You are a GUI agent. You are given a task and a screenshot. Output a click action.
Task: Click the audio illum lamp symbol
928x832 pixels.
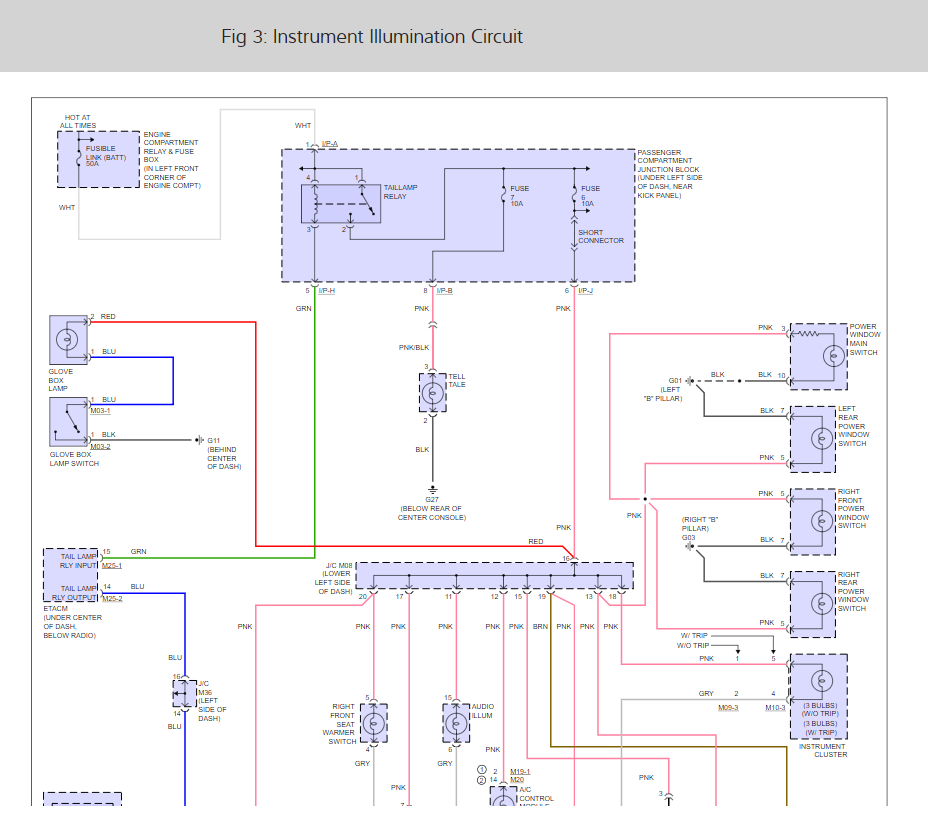456,723
